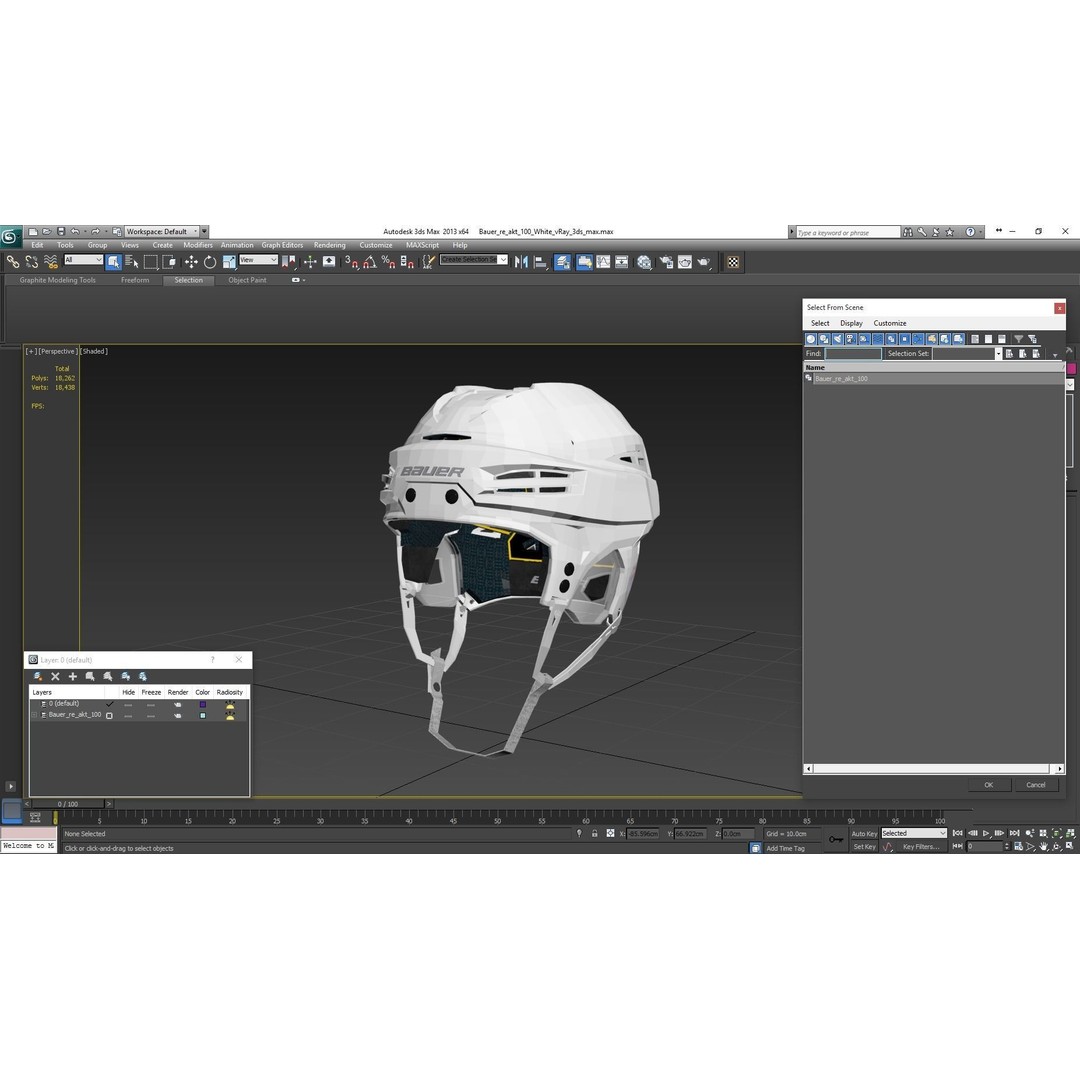Click the Key Filters... button
The height and width of the screenshot is (1080, 1080).
coord(921,847)
